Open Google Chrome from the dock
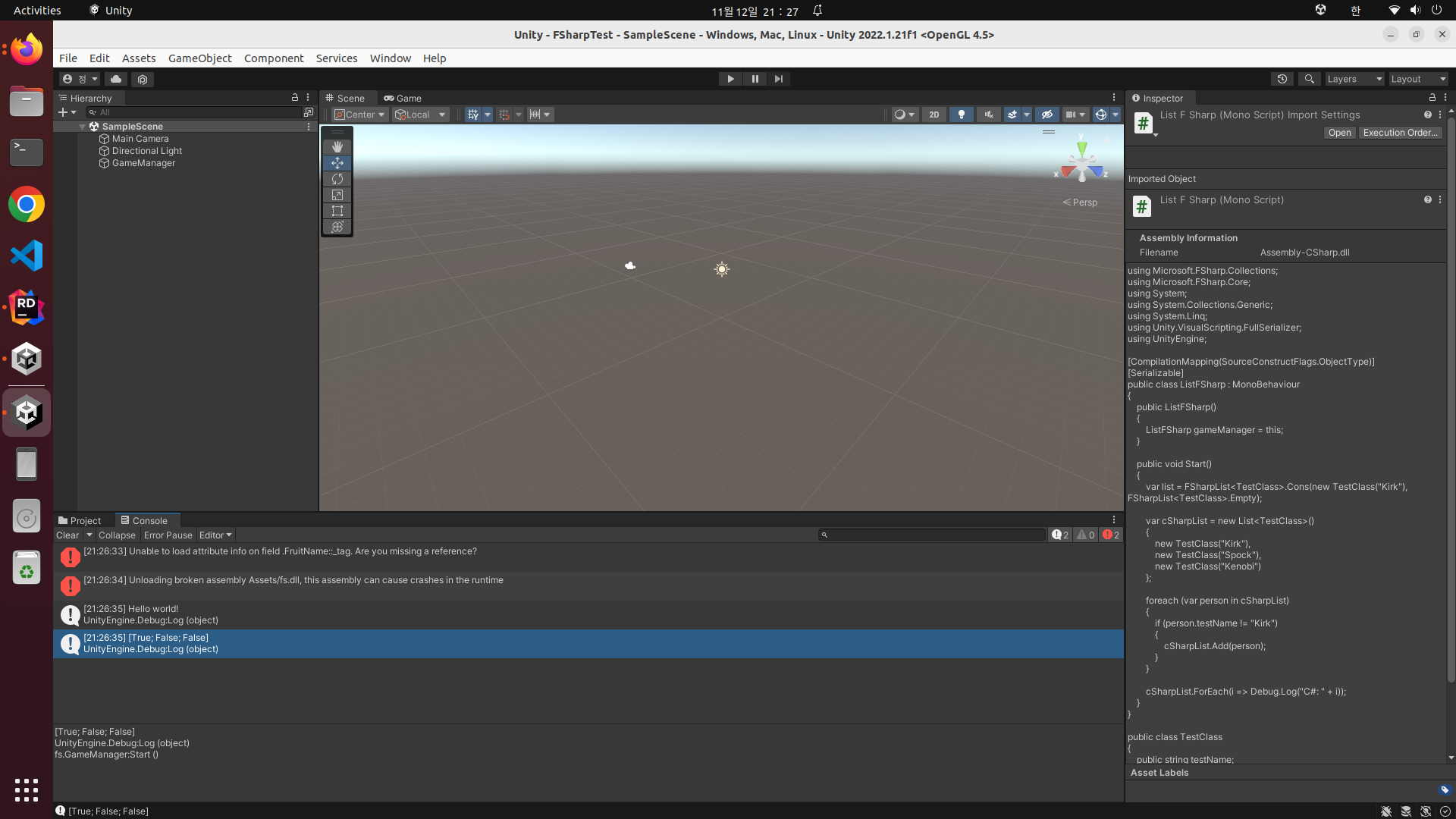The width and height of the screenshot is (1456, 819). (x=27, y=205)
